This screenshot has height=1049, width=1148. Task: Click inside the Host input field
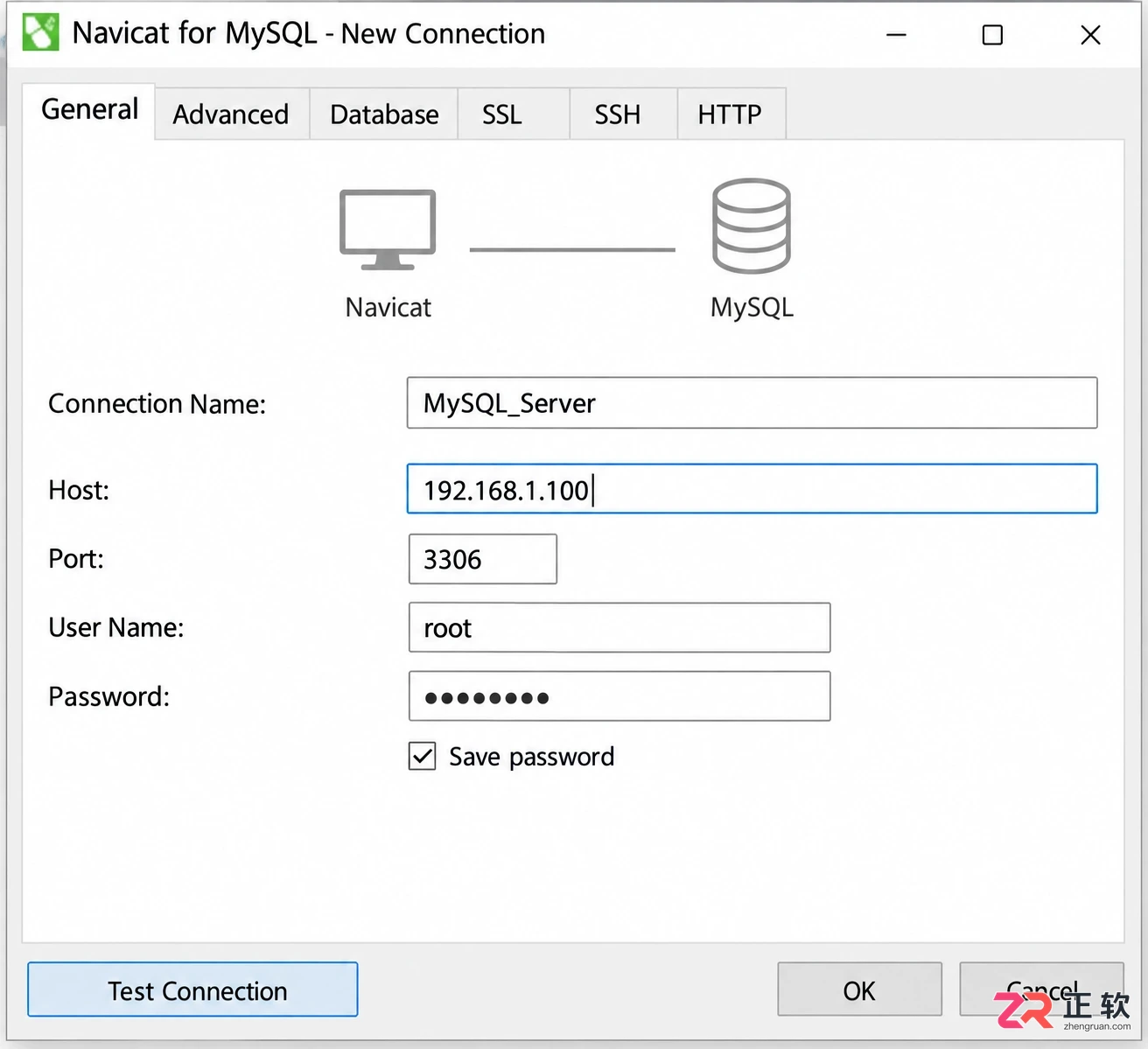(x=752, y=488)
